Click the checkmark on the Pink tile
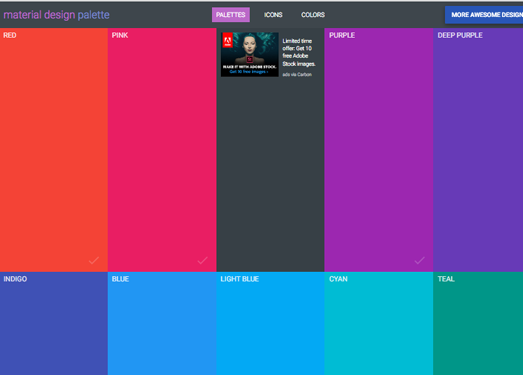This screenshot has height=375, width=523. click(202, 260)
